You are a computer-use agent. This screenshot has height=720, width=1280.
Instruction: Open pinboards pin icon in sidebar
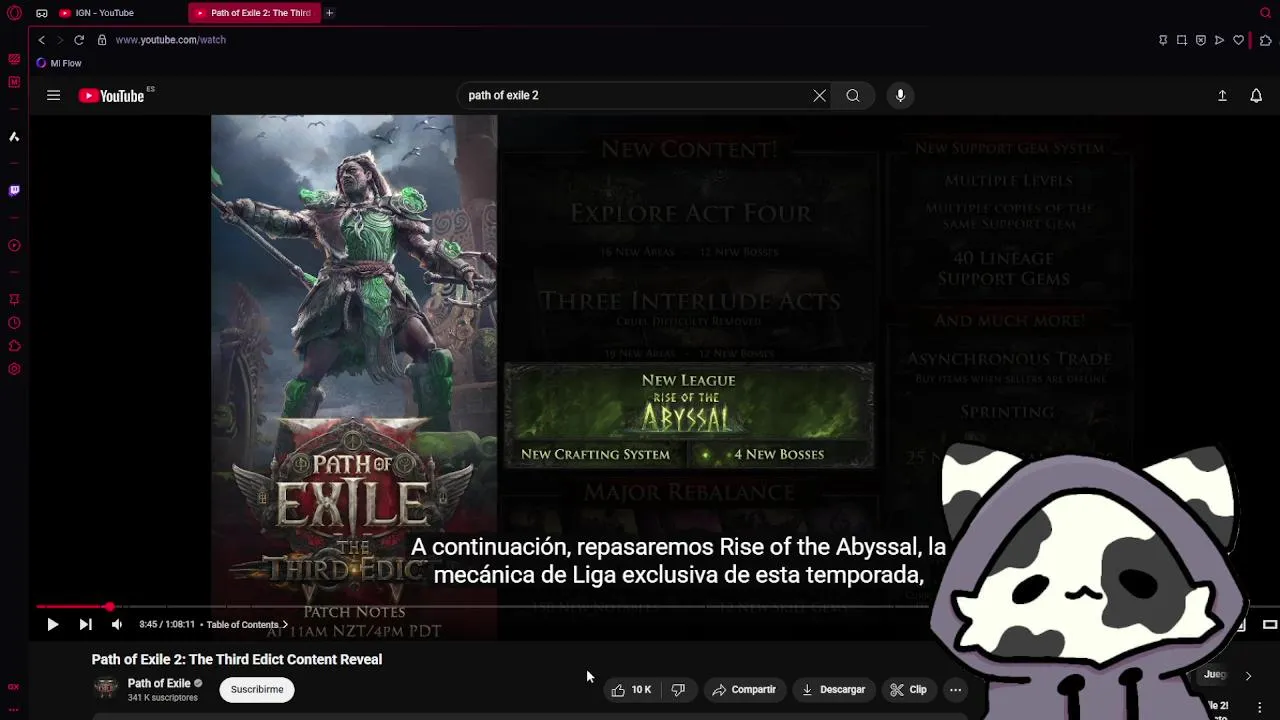pyautogui.click(x=14, y=299)
